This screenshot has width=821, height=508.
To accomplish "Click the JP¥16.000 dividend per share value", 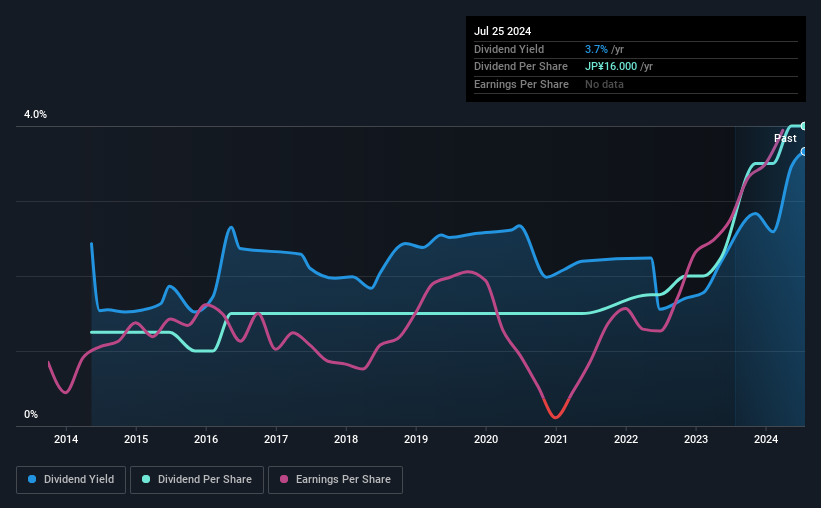I will (611, 67).
